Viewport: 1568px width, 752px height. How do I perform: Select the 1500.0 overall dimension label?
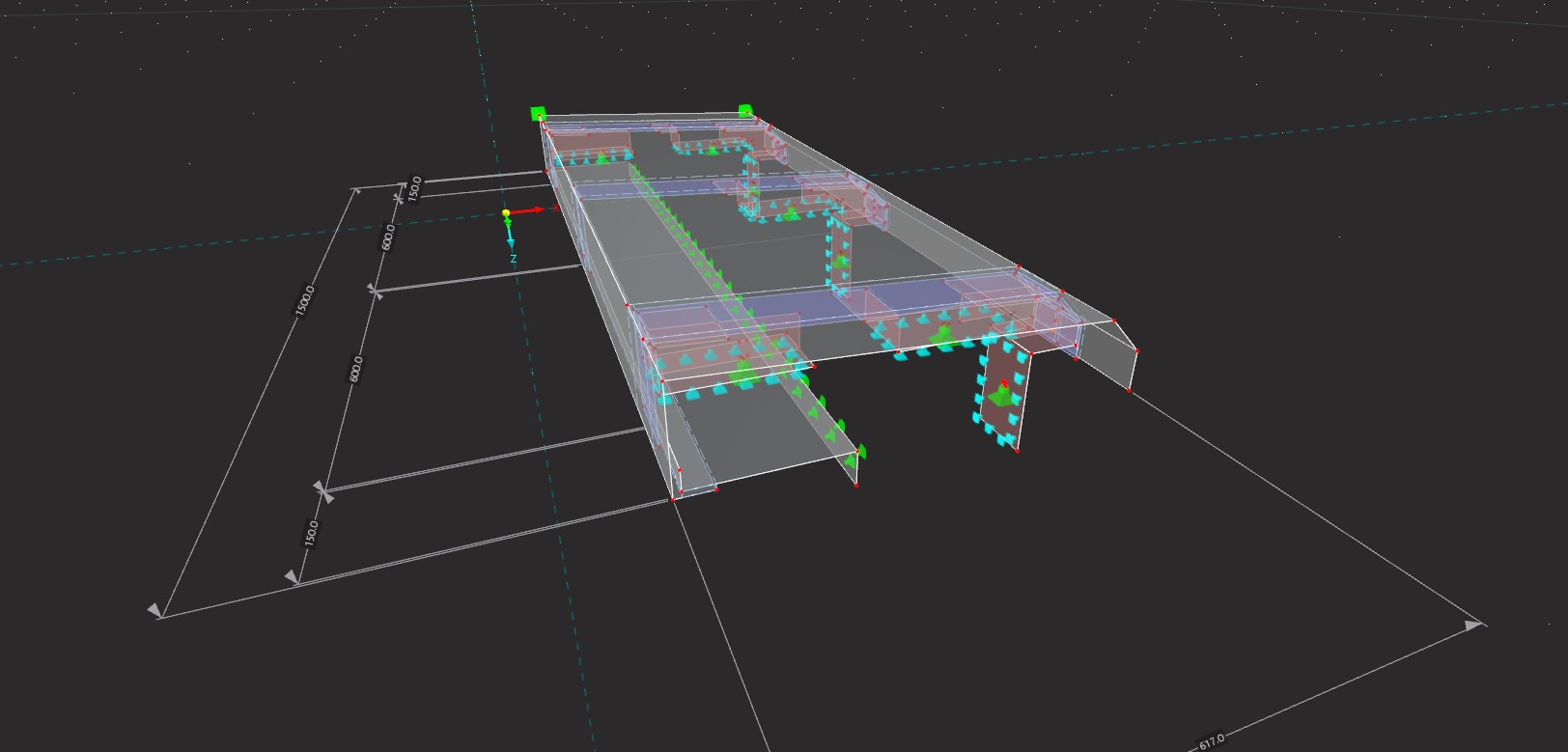click(x=304, y=300)
